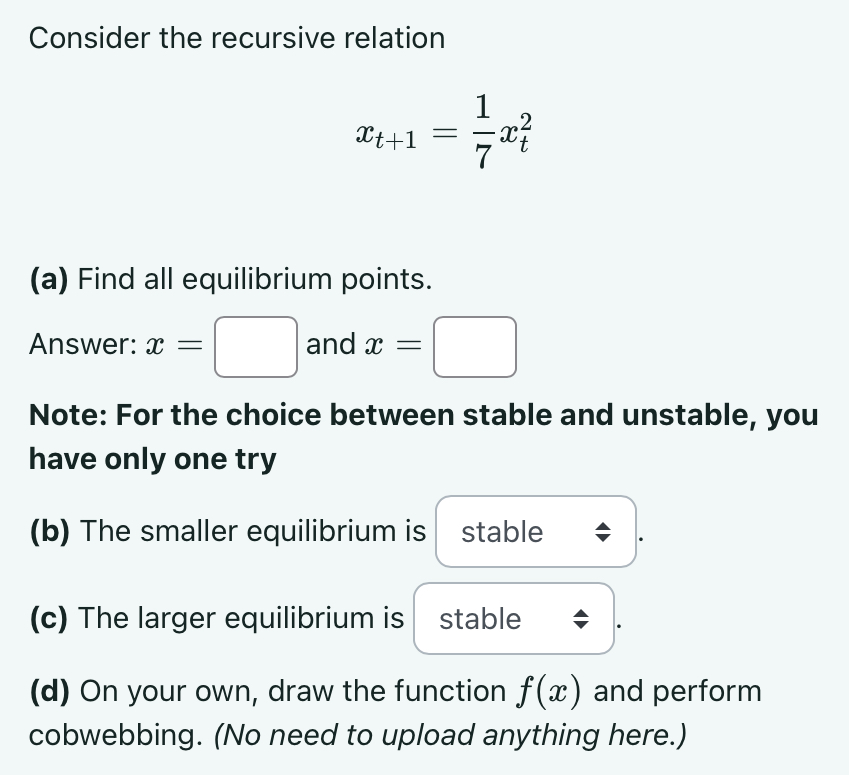Screen dimensions: 849x775
Task: Select the 'stable' text in part (b) selector
Action: click(502, 532)
